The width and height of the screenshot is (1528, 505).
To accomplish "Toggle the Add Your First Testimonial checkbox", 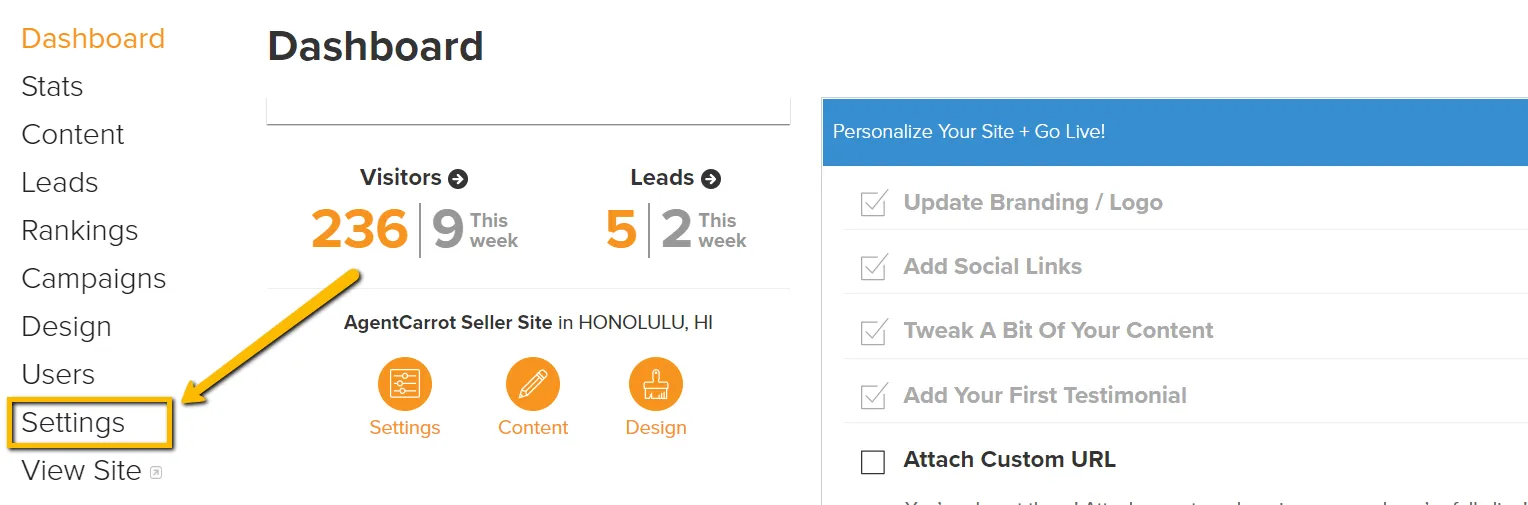I will pos(873,396).
